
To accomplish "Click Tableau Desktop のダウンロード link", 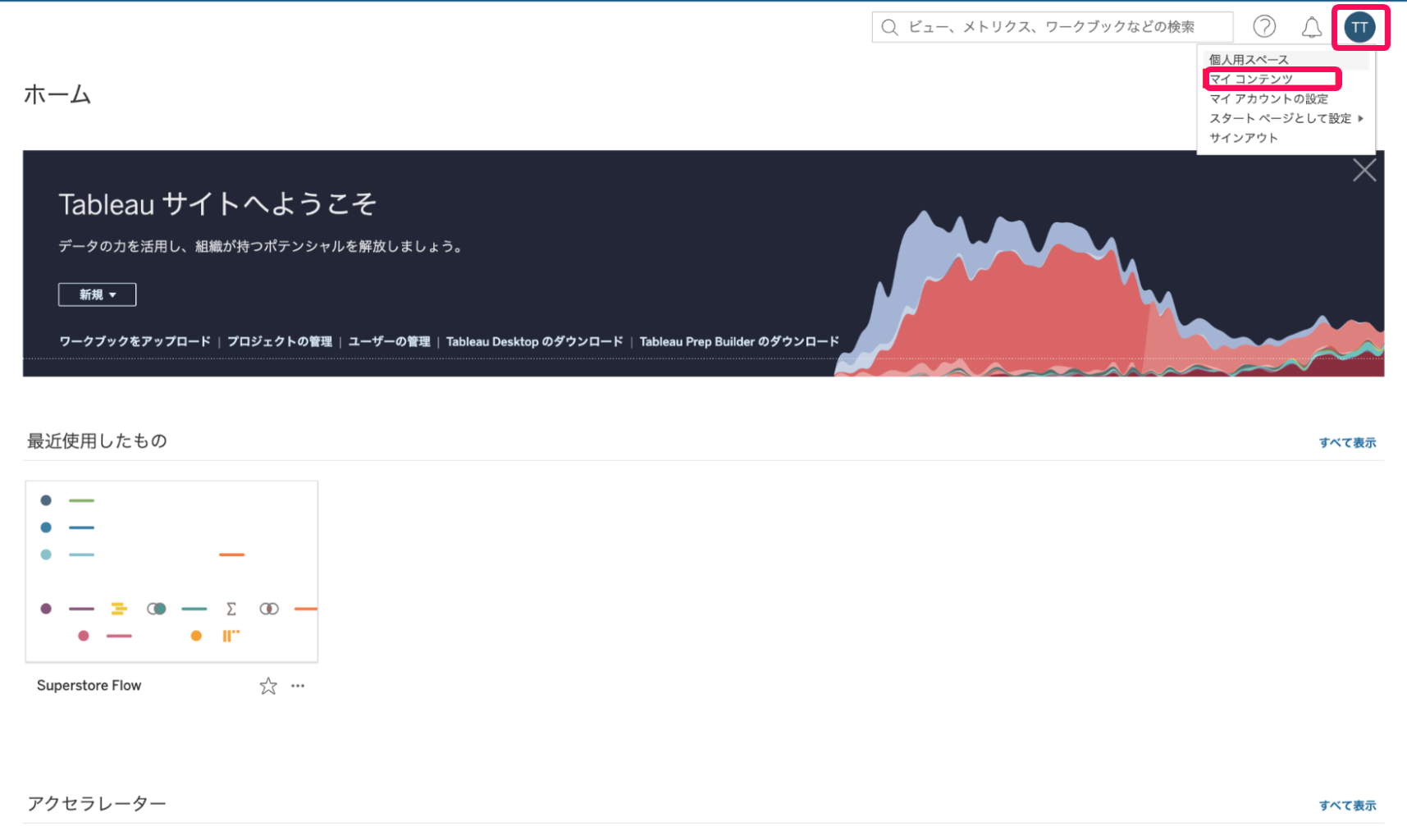I will pos(535,341).
